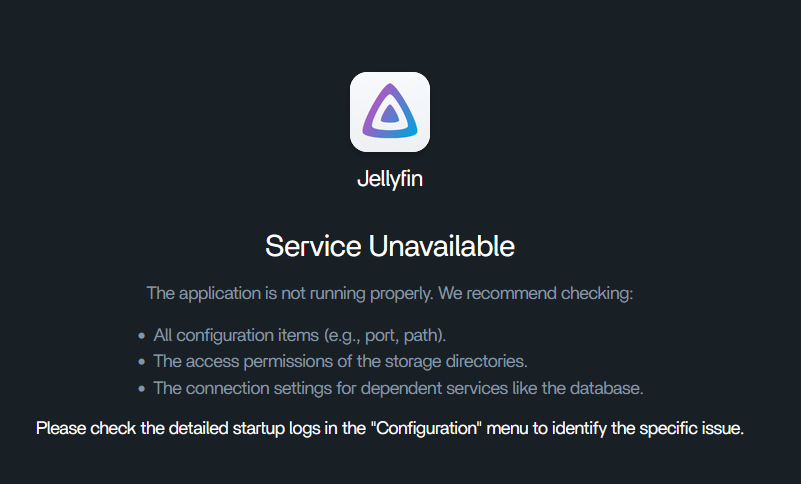Viewport: 801px width, 484px height.
Task: Click the bullet dot before "The access permissions"
Action: click(x=141, y=362)
